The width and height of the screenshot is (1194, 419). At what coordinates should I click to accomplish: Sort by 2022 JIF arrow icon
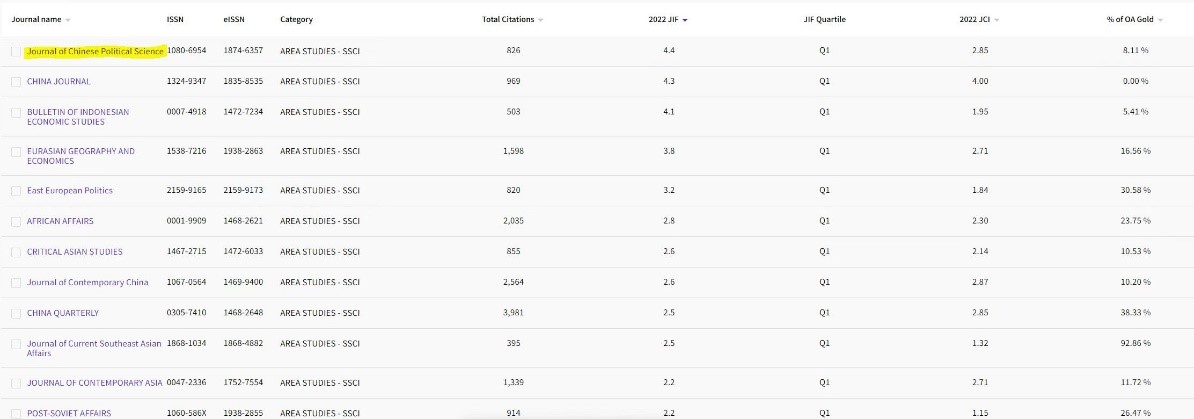[x=685, y=20]
